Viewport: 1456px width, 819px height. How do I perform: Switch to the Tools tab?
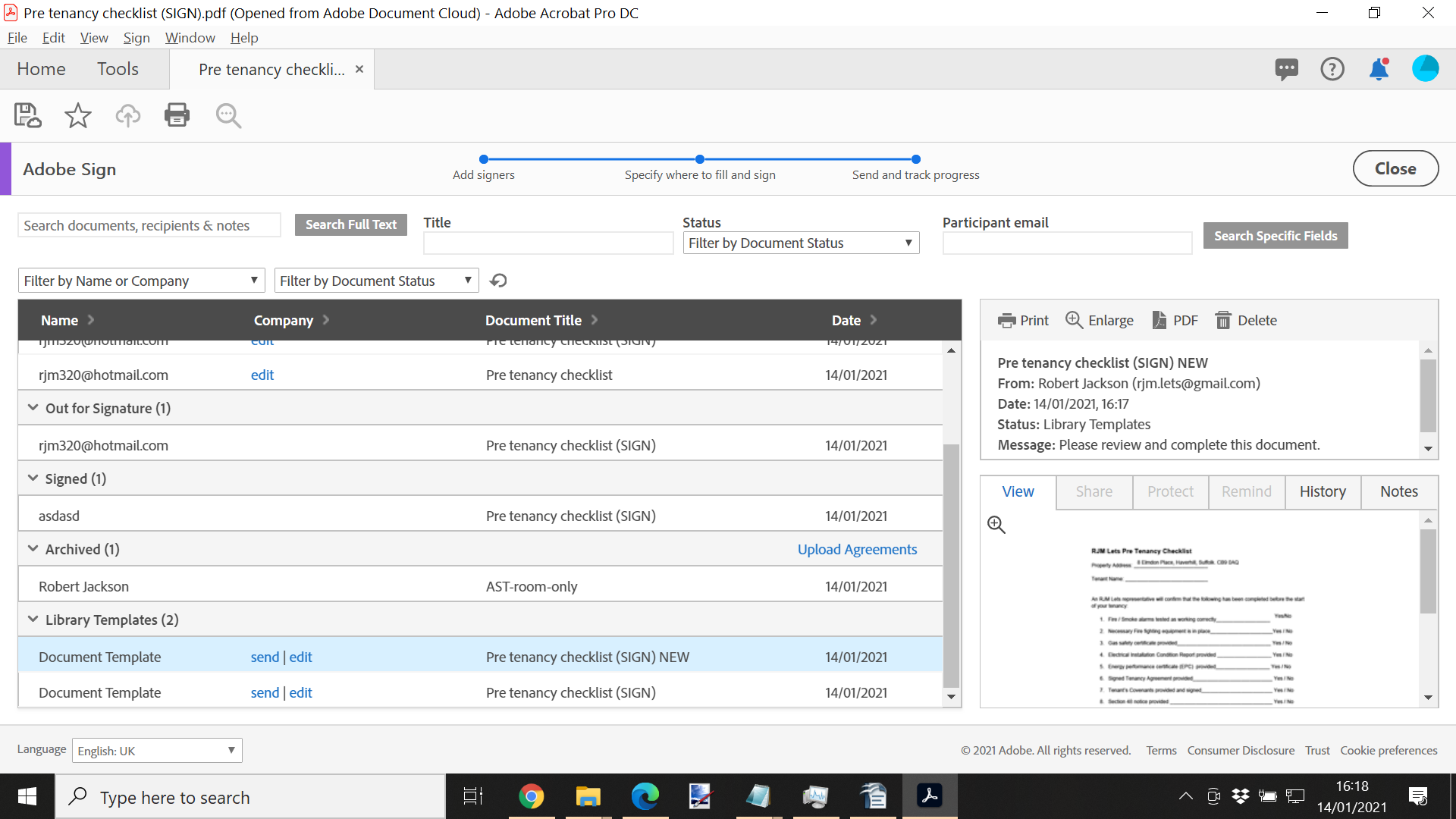click(x=118, y=69)
